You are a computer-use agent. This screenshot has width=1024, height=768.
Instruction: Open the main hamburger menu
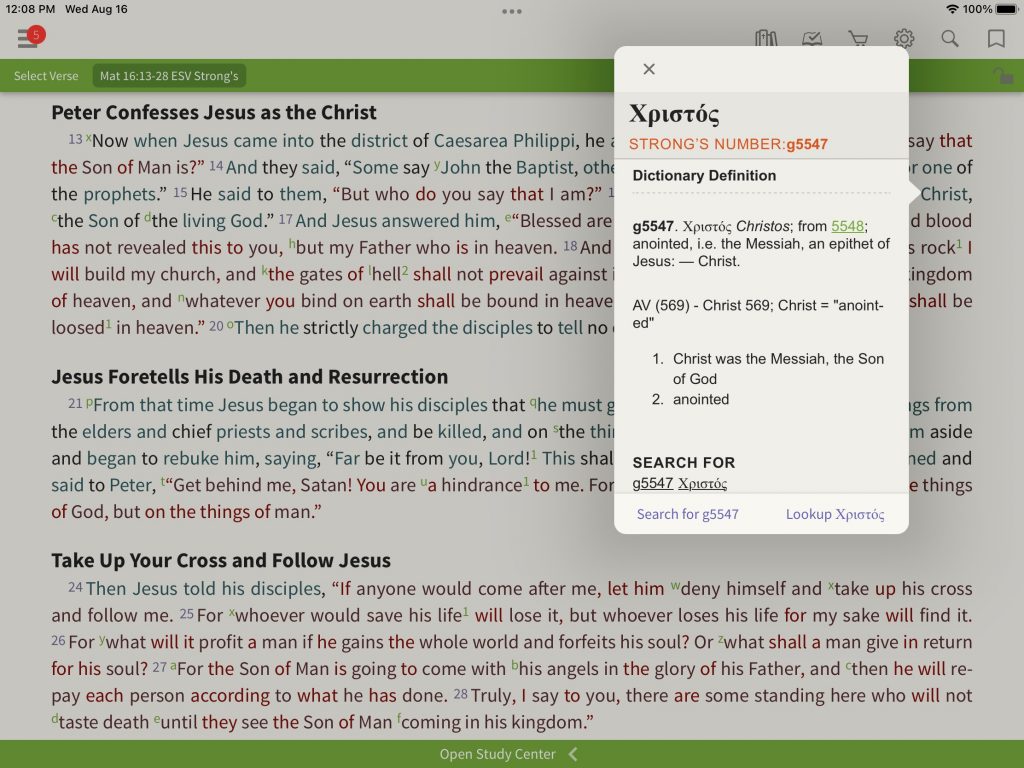tap(27, 39)
